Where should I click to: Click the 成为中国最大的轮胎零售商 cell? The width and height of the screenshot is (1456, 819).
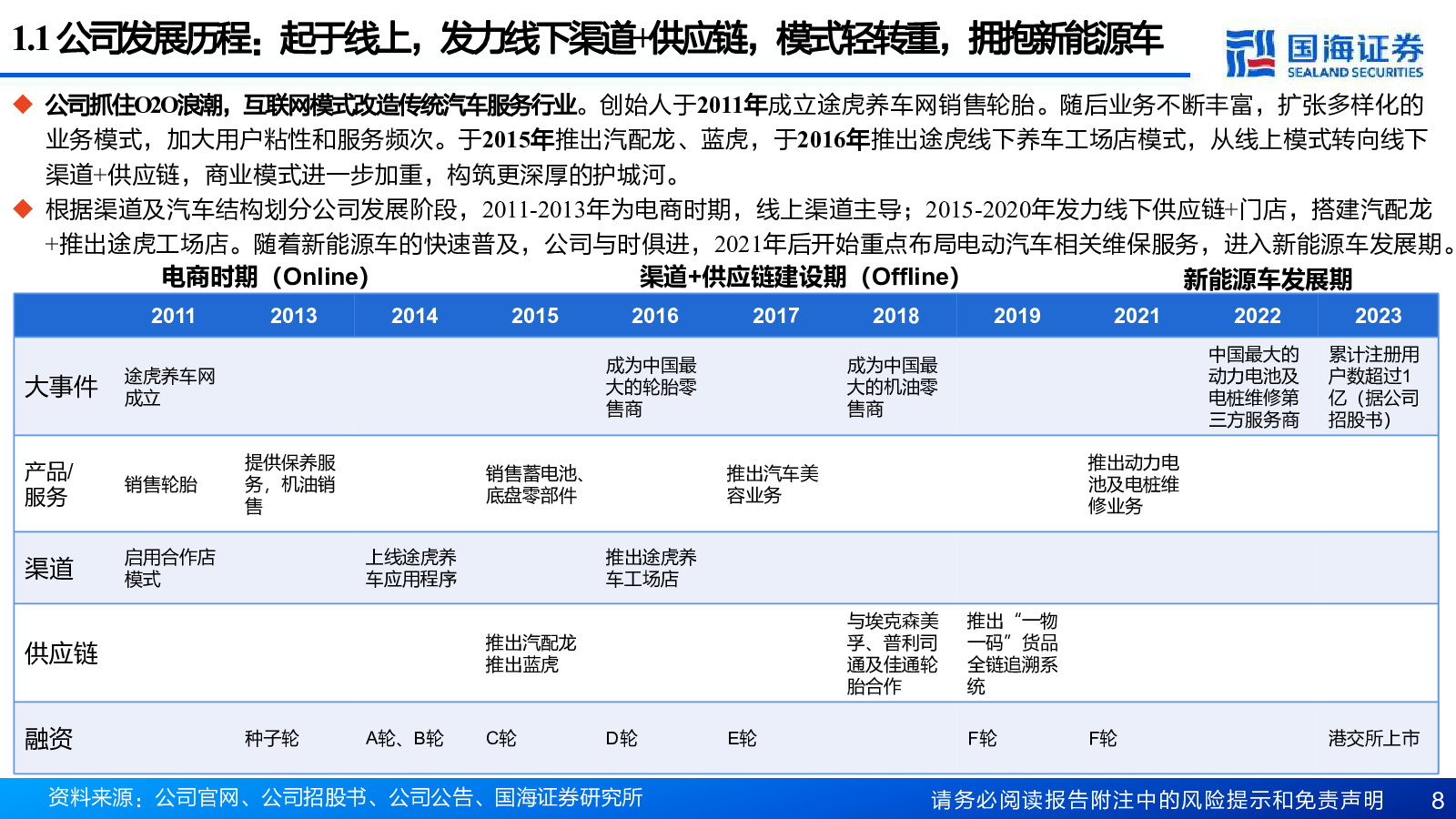[652, 387]
